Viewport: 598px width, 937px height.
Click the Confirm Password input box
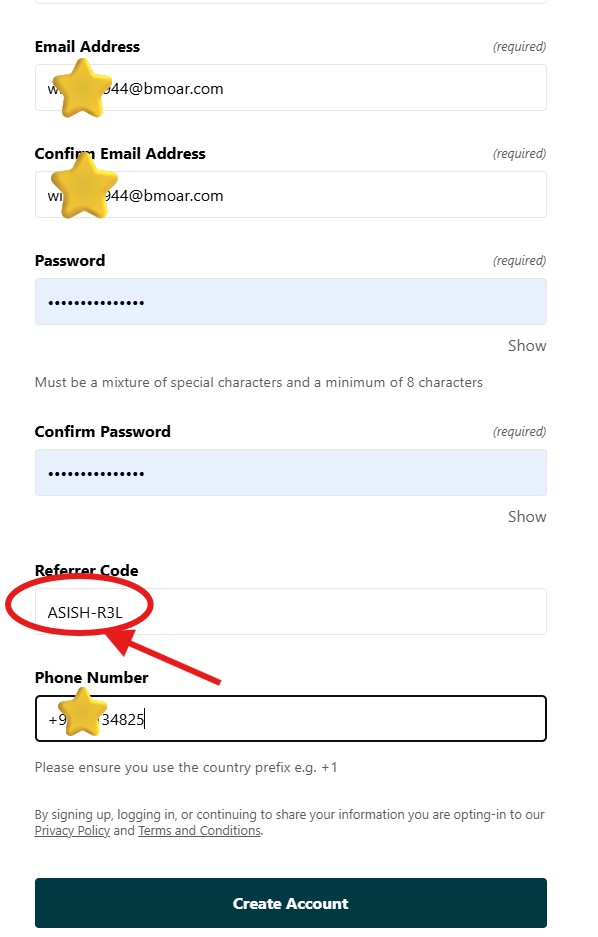pyautogui.click(x=290, y=472)
